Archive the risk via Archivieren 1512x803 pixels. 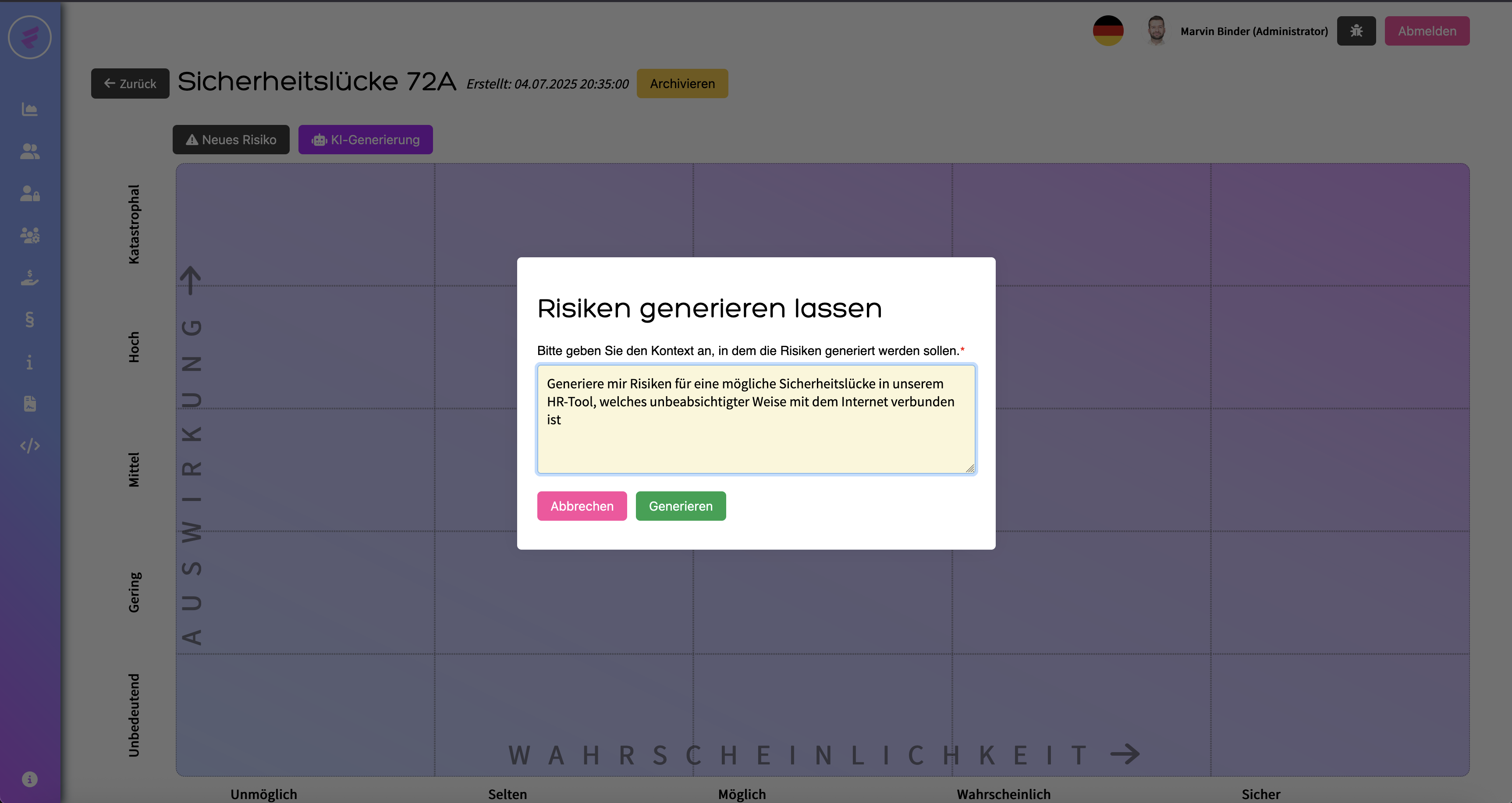point(682,83)
